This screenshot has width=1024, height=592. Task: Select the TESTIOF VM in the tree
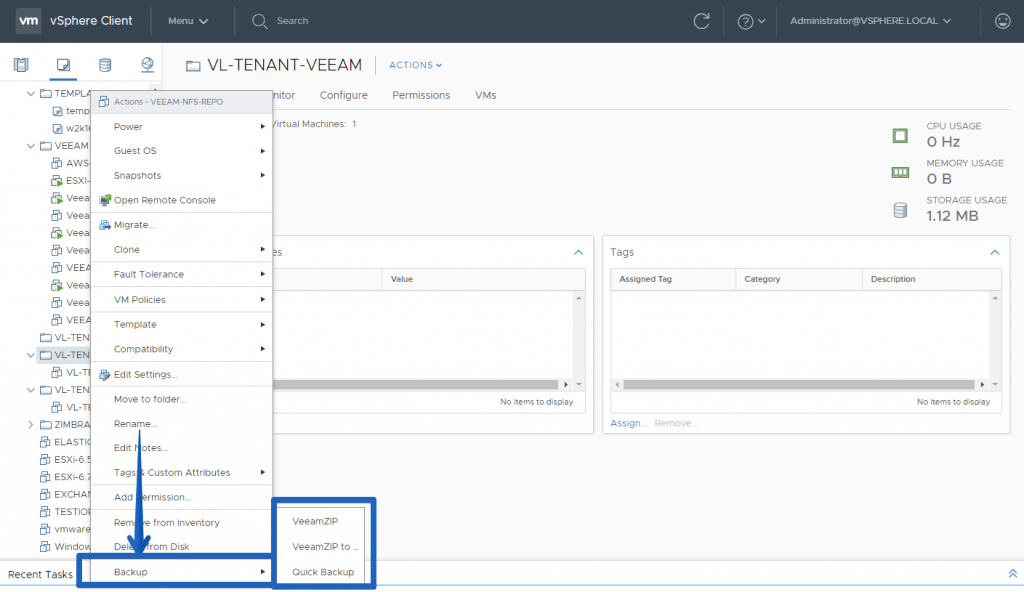(x=65, y=512)
